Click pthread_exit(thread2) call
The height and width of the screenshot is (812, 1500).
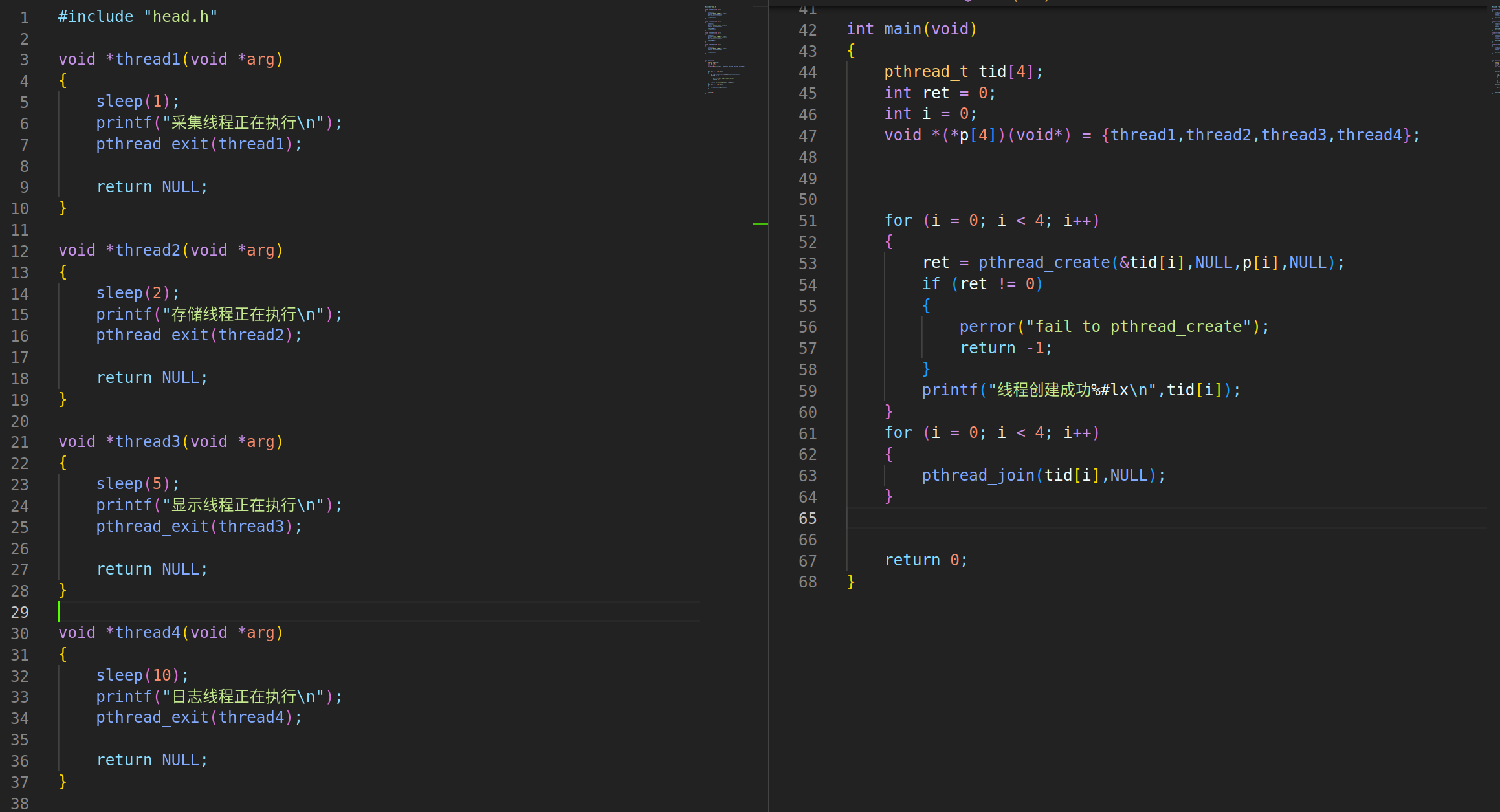click(198, 335)
